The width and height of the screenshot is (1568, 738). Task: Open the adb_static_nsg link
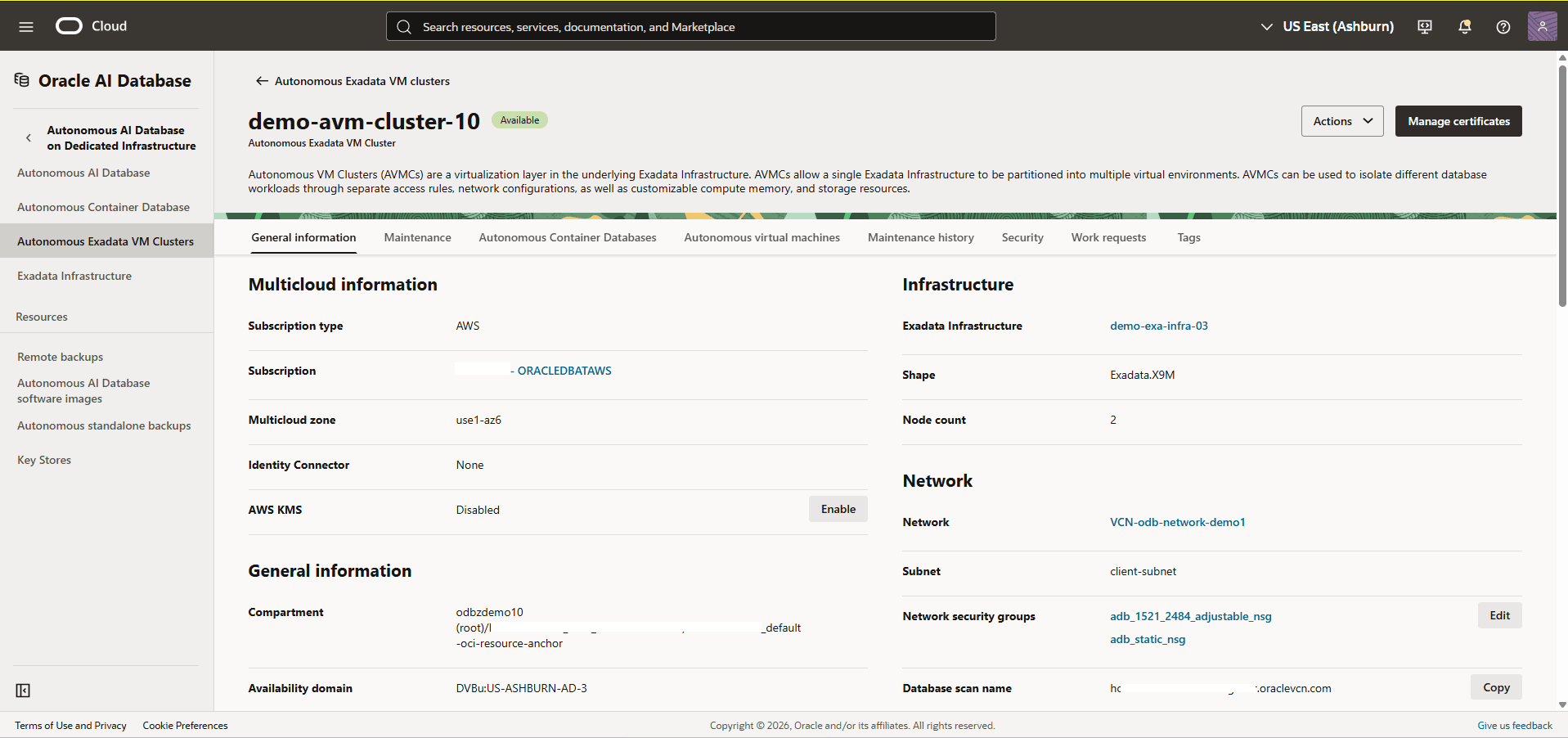click(x=1147, y=639)
